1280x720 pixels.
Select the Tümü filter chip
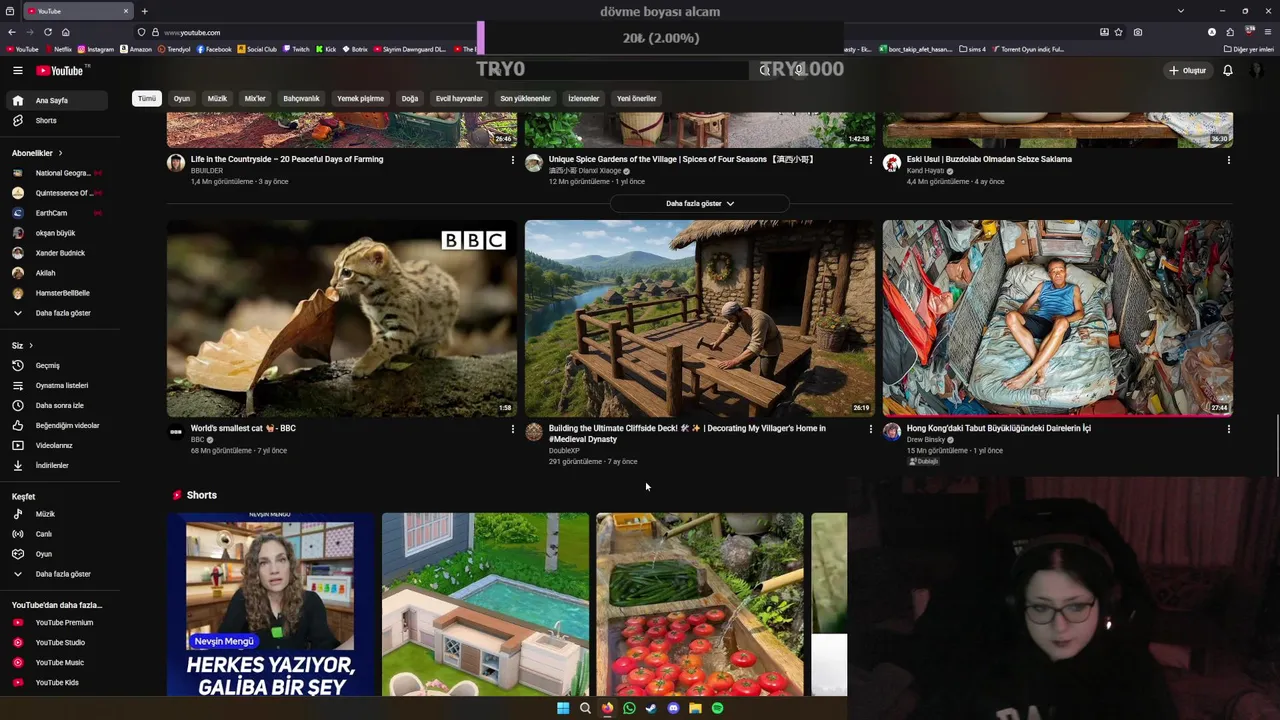pyautogui.click(x=147, y=98)
